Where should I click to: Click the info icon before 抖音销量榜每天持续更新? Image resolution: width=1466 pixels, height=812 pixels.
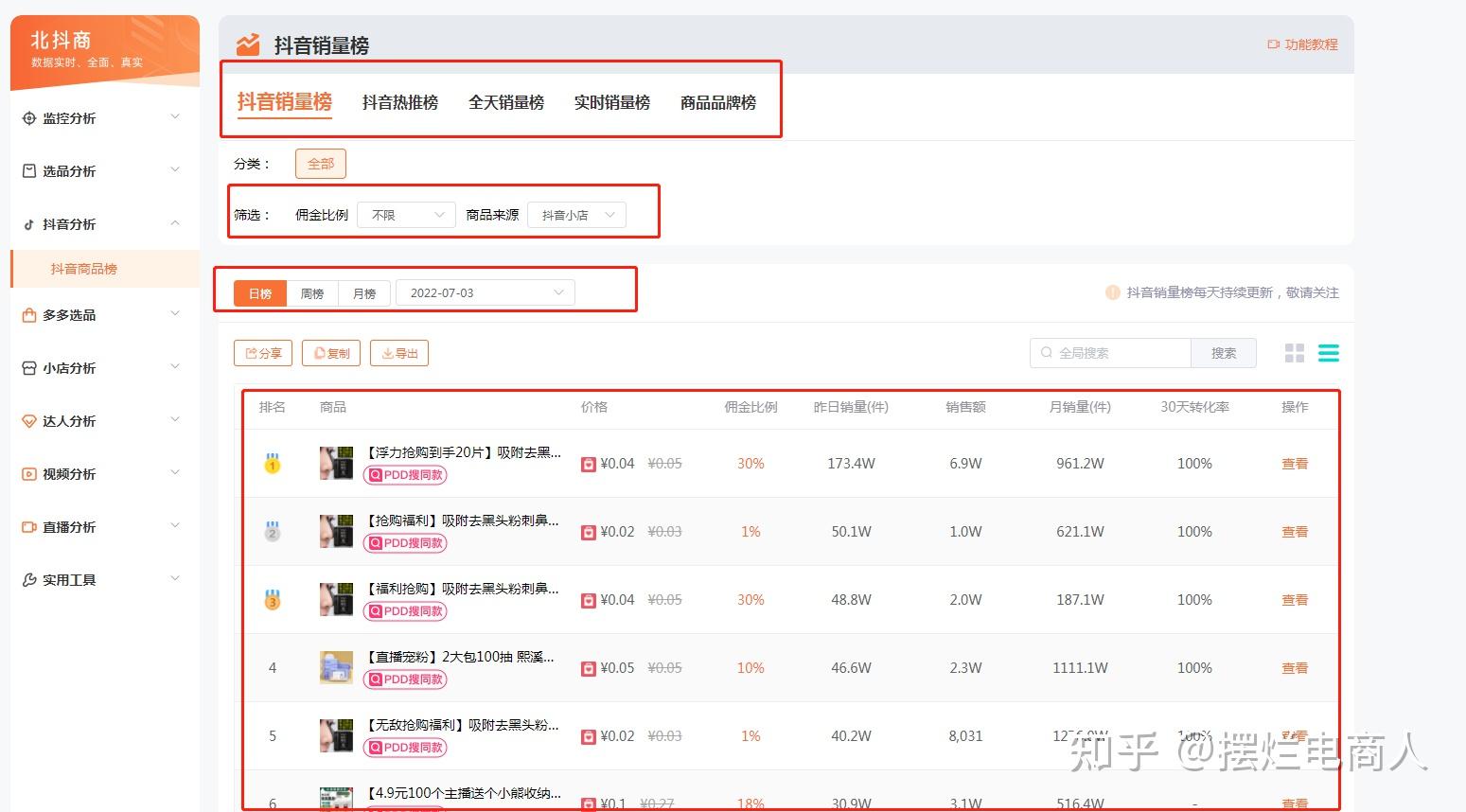1113,292
